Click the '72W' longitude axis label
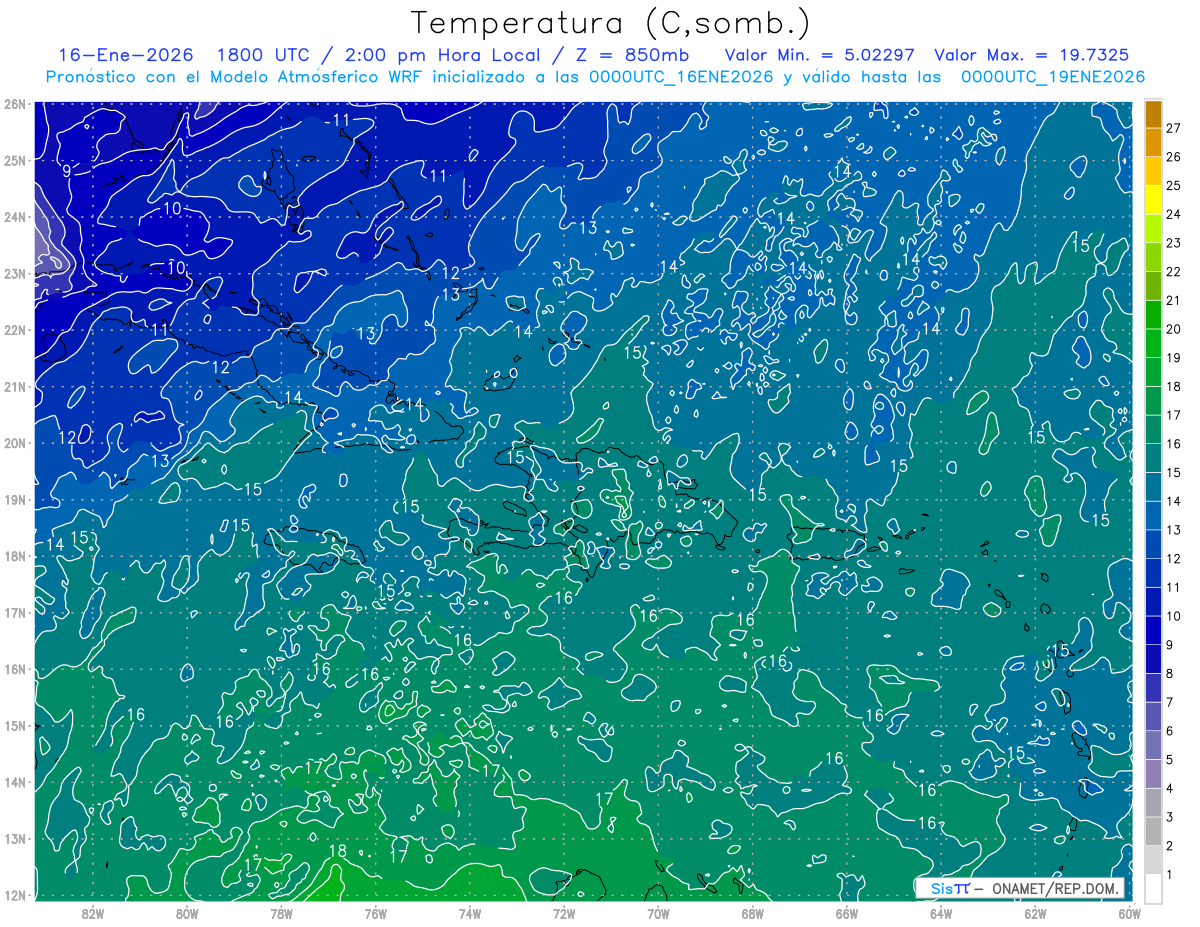Screen dimensions: 1200x927 (x=564, y=913)
